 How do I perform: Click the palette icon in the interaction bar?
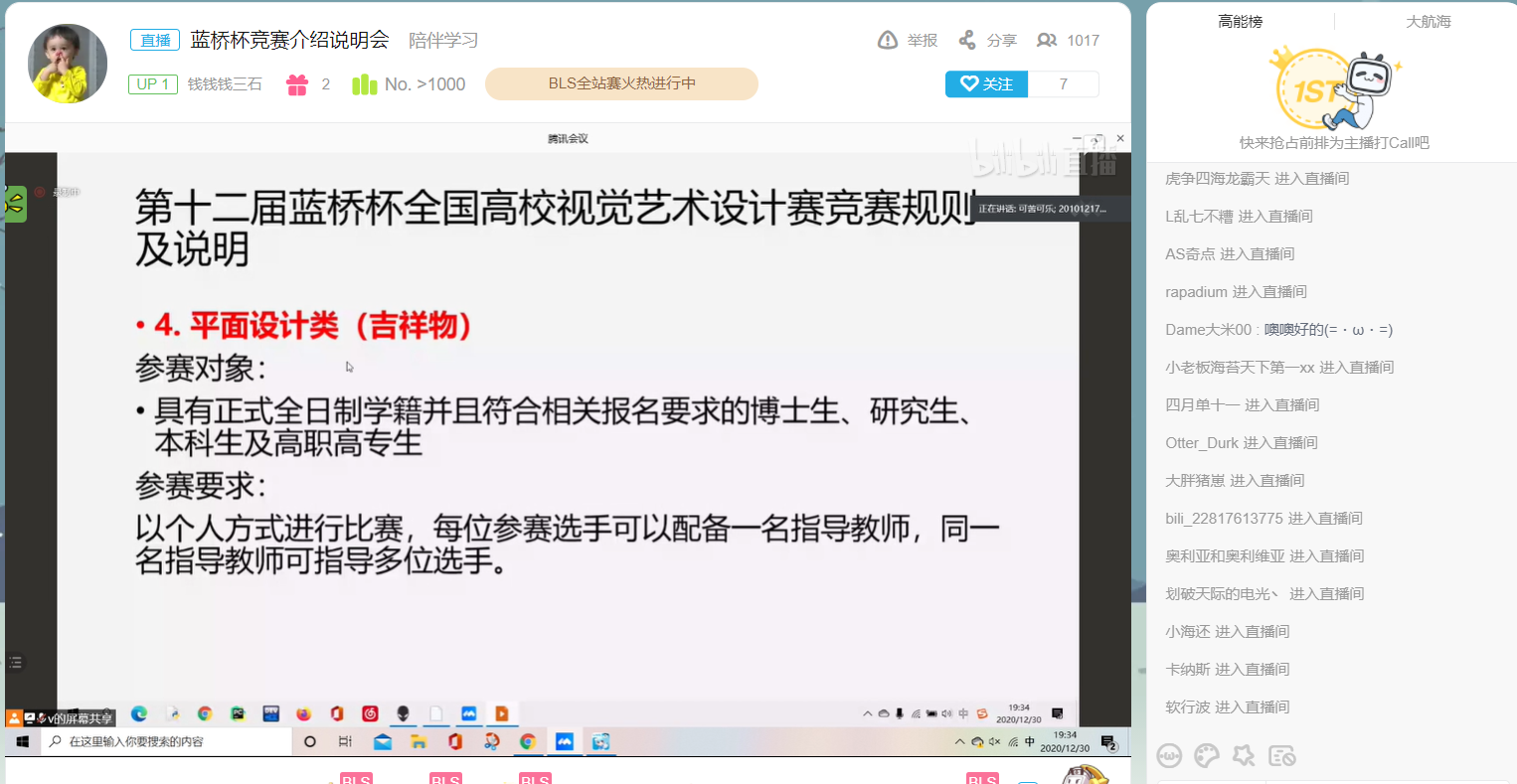pos(1206,756)
